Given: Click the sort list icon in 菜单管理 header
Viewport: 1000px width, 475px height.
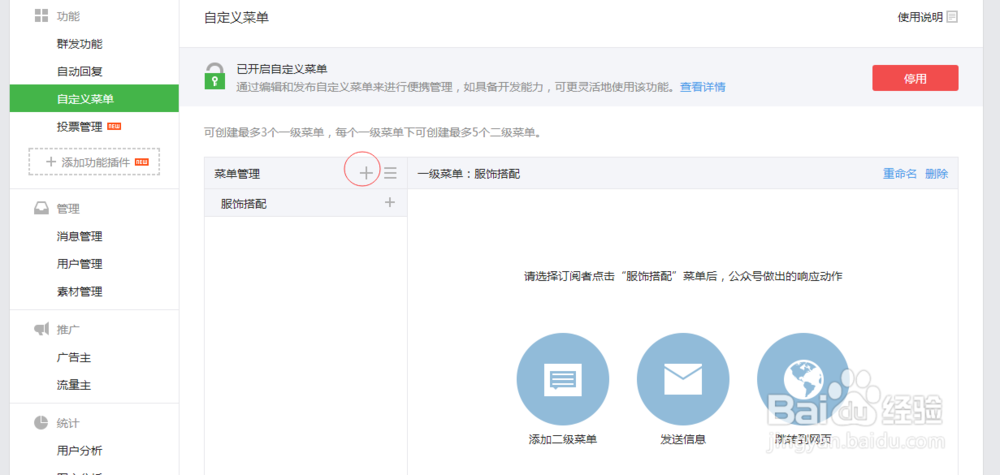Looking at the screenshot, I should pos(390,173).
